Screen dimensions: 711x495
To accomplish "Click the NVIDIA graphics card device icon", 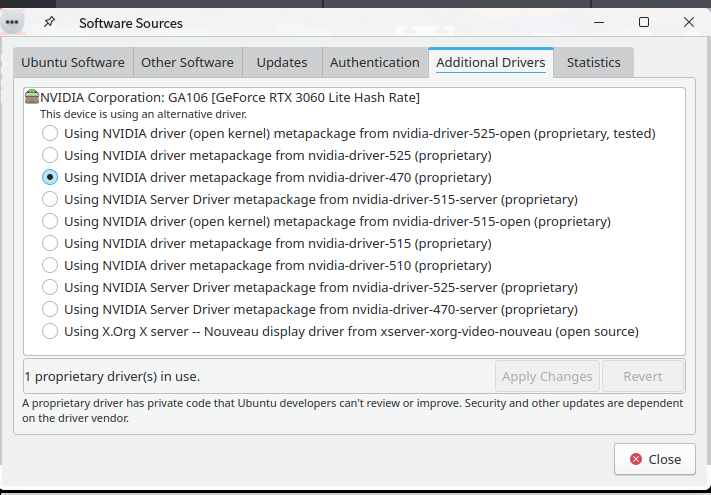I will (32, 97).
